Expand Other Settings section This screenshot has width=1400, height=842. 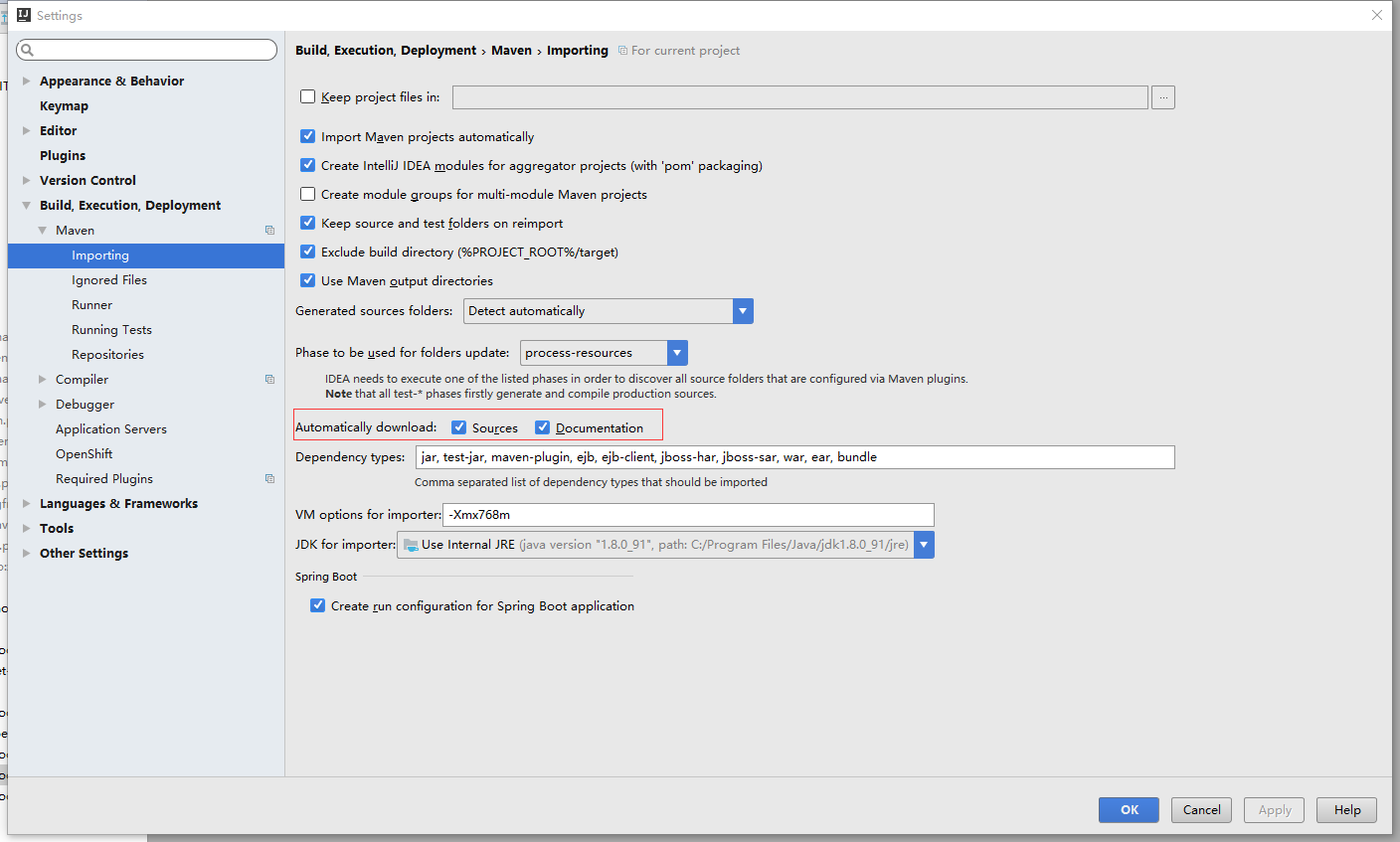click(26, 553)
